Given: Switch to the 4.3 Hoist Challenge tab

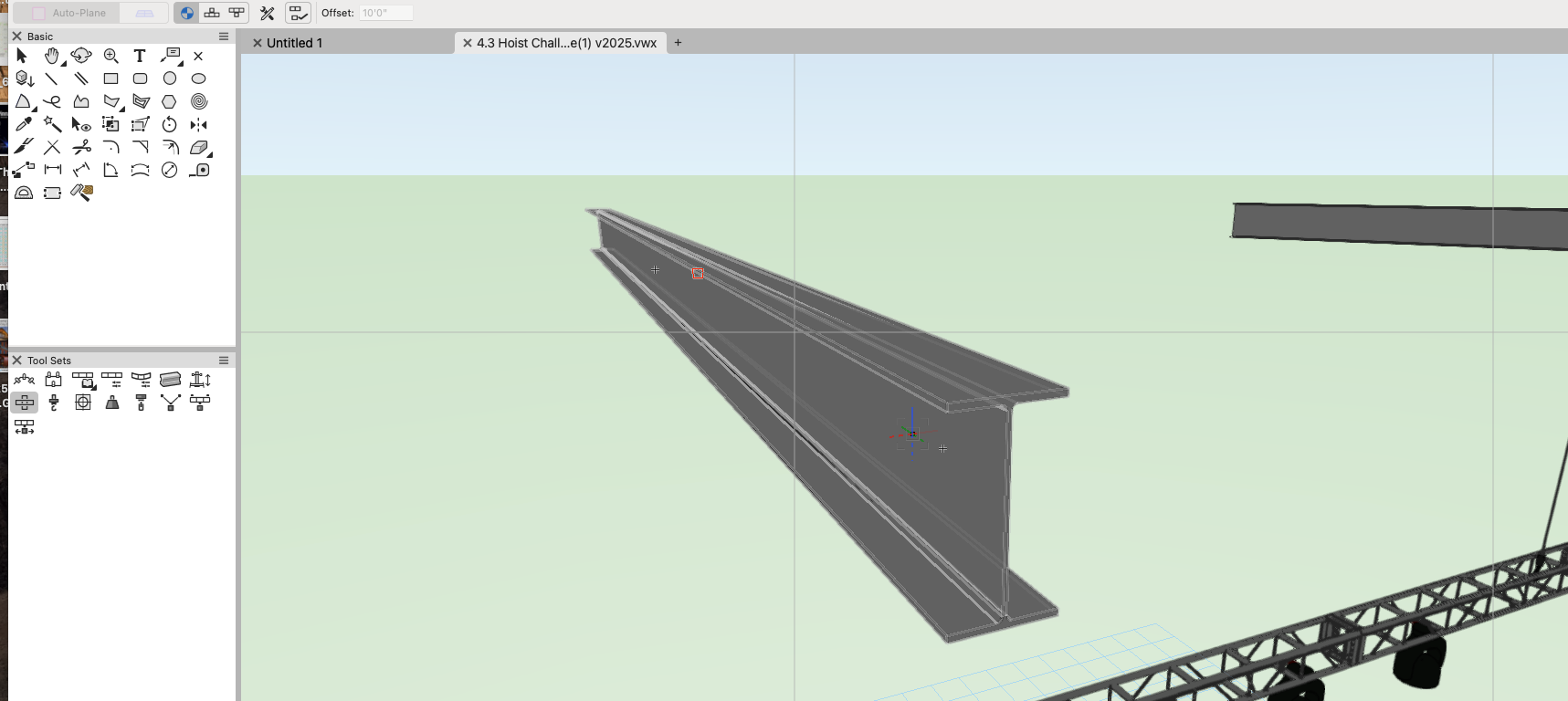Looking at the screenshot, I should pos(566,43).
